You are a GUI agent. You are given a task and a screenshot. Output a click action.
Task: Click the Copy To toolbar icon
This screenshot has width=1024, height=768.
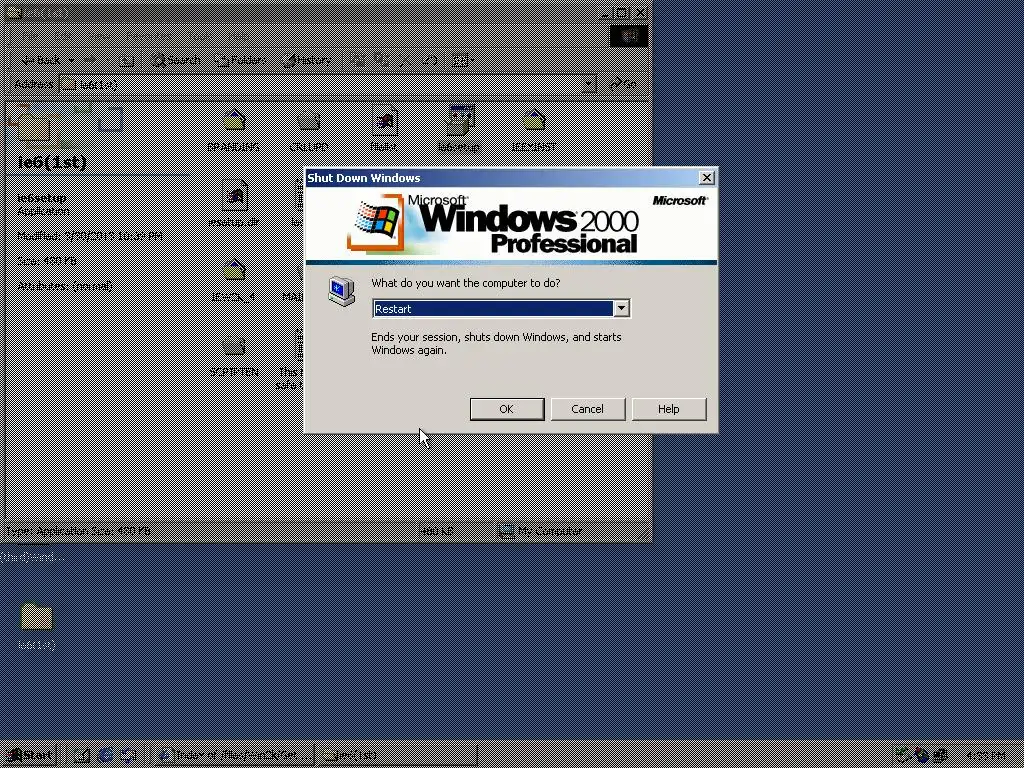tap(381, 60)
